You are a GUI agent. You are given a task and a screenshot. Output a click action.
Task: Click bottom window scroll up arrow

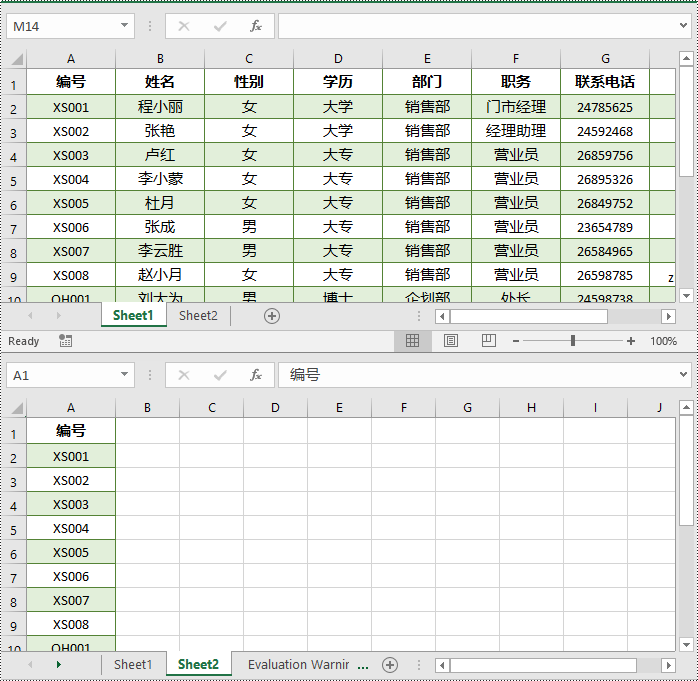click(x=686, y=407)
